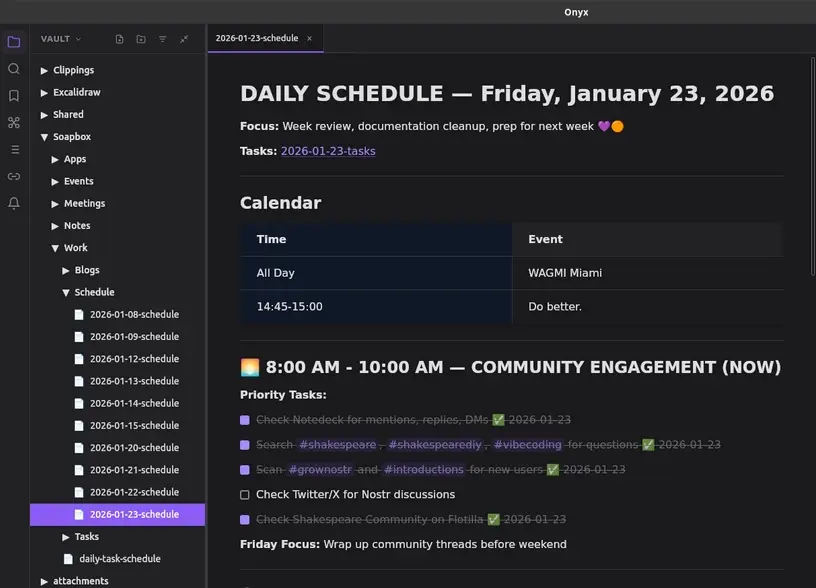Open notifications bell icon
816x588 pixels.
(x=14, y=203)
